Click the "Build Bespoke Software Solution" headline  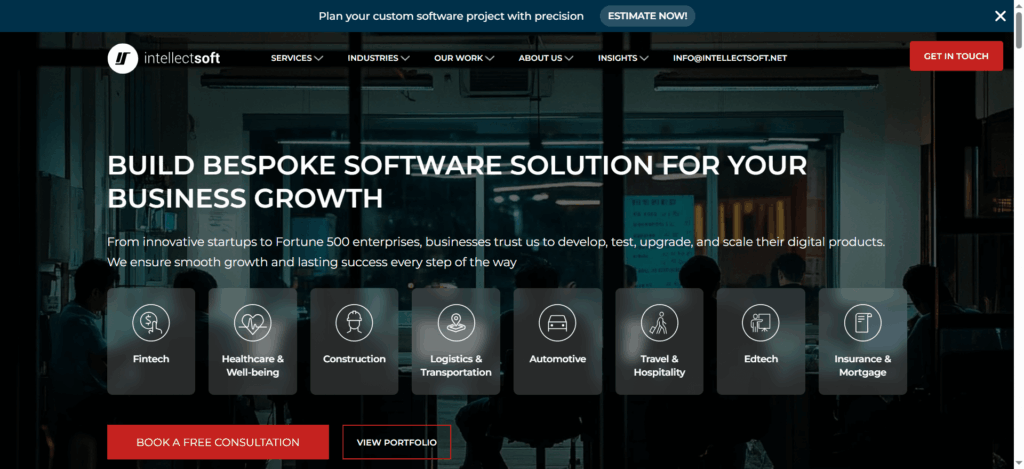pyautogui.click(x=457, y=182)
